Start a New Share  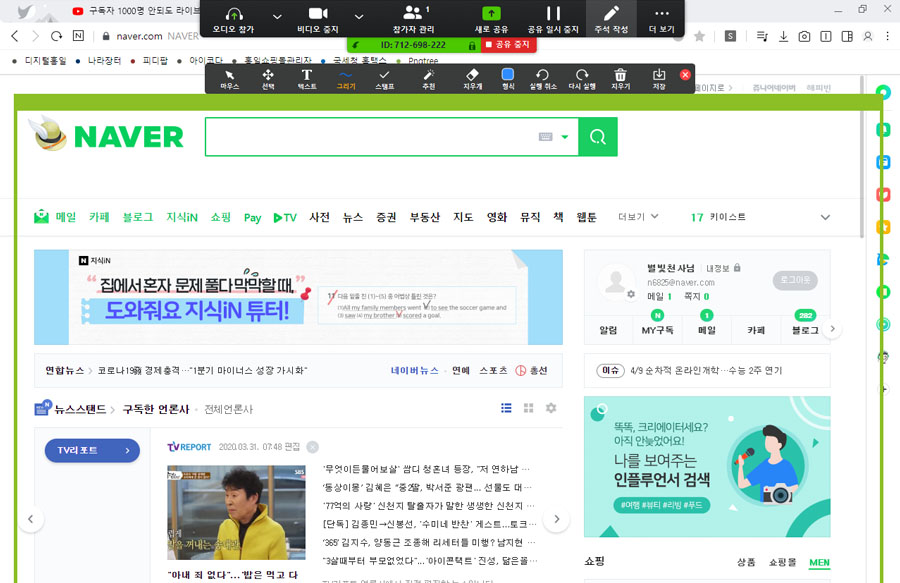491,19
